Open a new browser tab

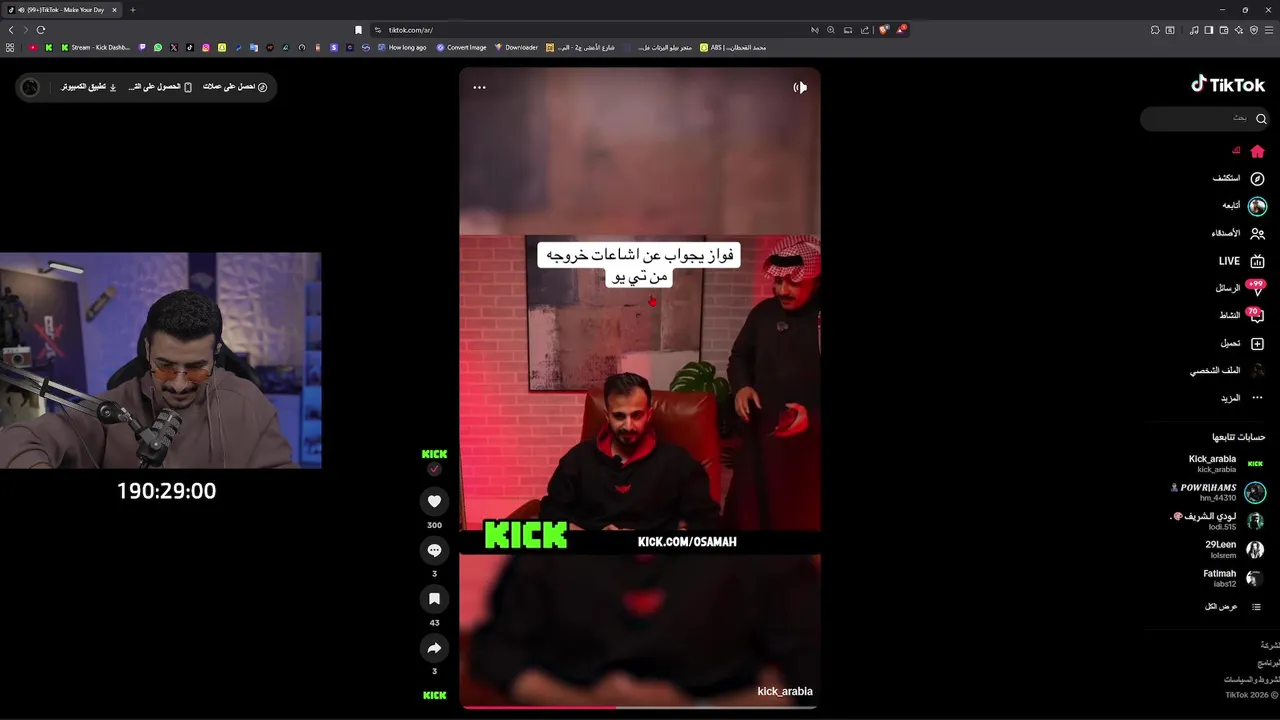coord(132,10)
